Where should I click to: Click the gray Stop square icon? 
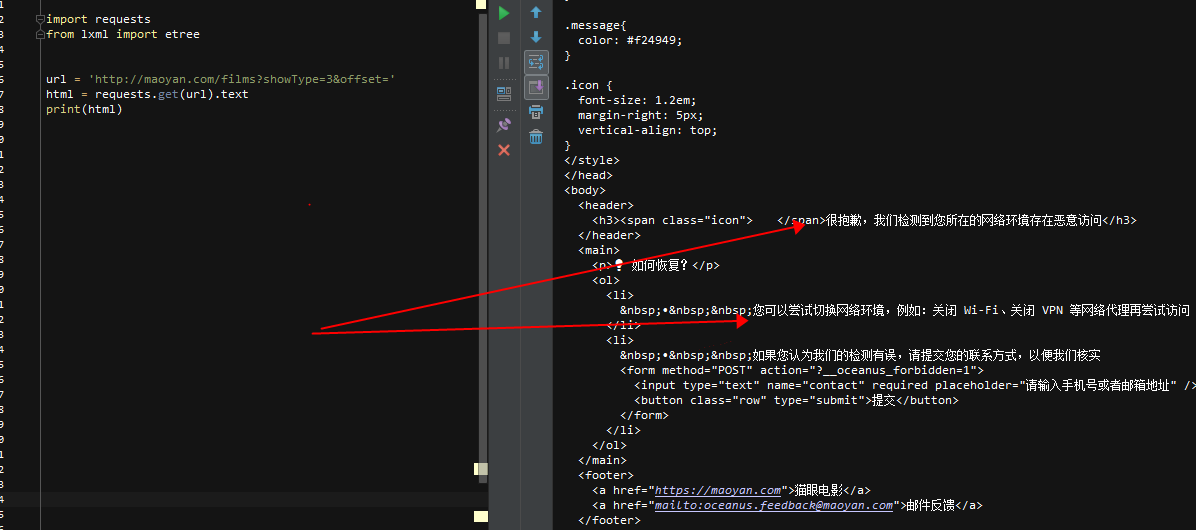(503, 37)
